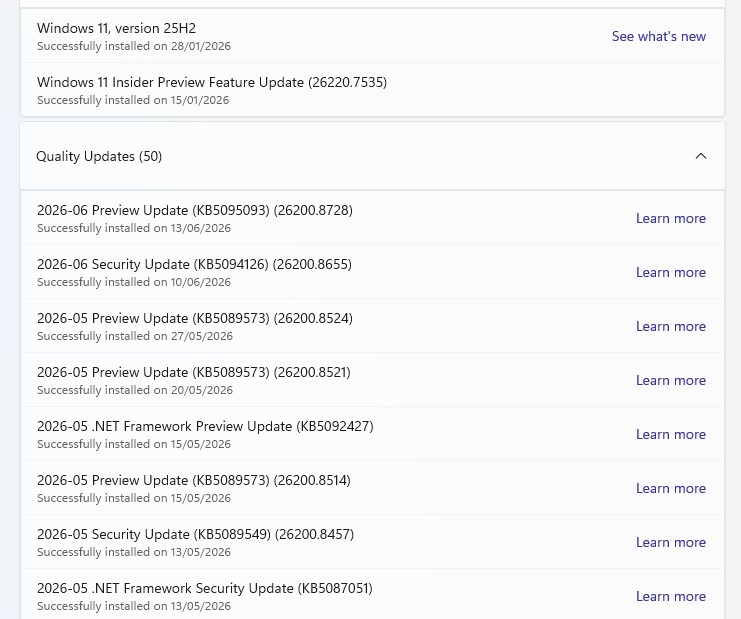Image resolution: width=741 pixels, height=619 pixels.
Task: Learn more for update build 26200.8514
Action: coord(671,488)
